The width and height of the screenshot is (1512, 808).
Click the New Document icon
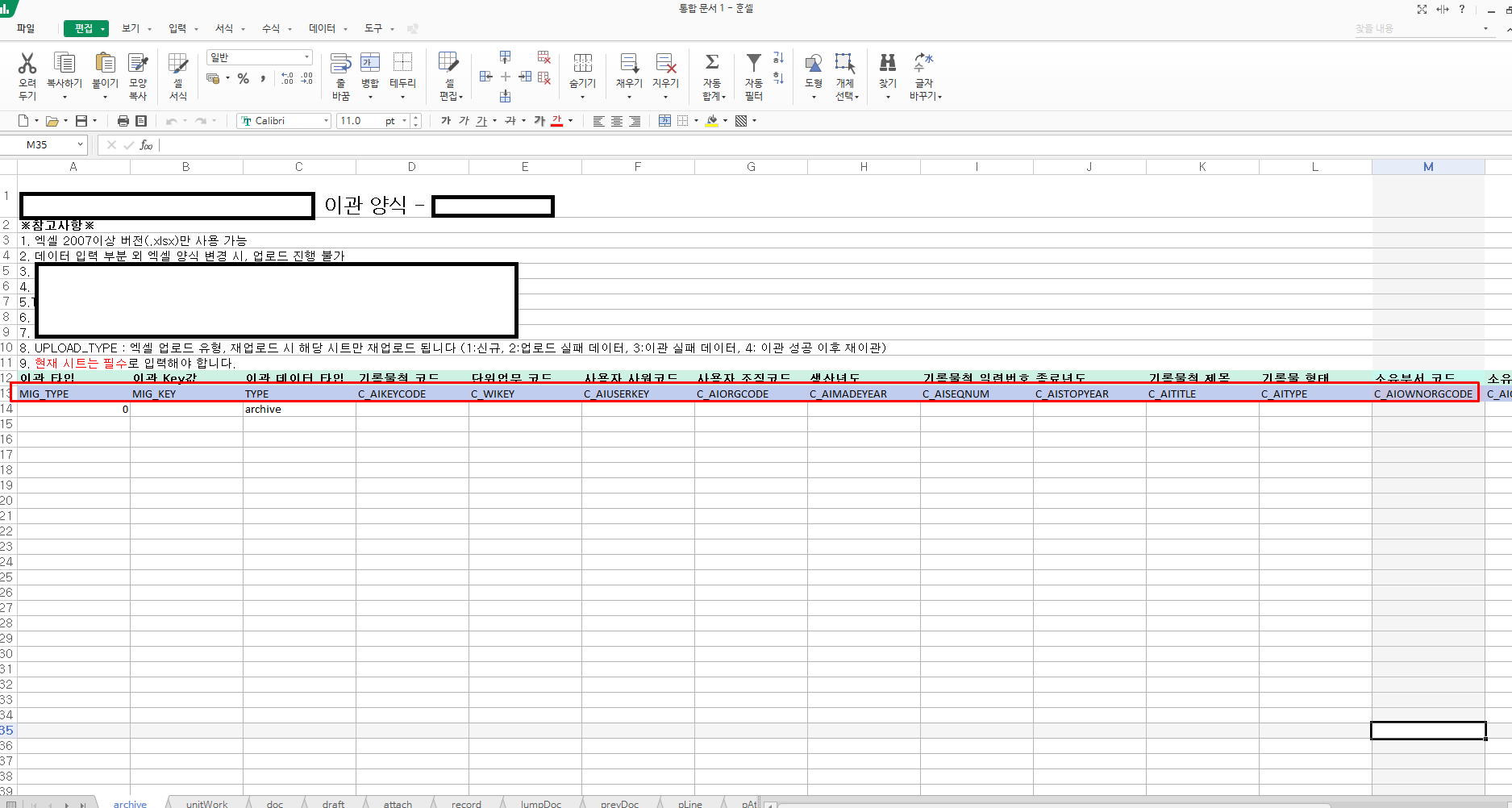[x=23, y=121]
